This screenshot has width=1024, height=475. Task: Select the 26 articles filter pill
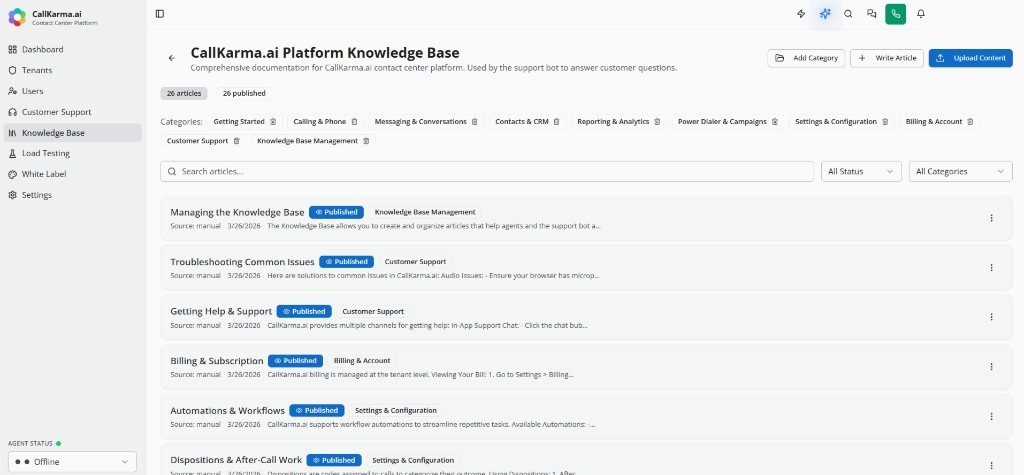point(184,93)
